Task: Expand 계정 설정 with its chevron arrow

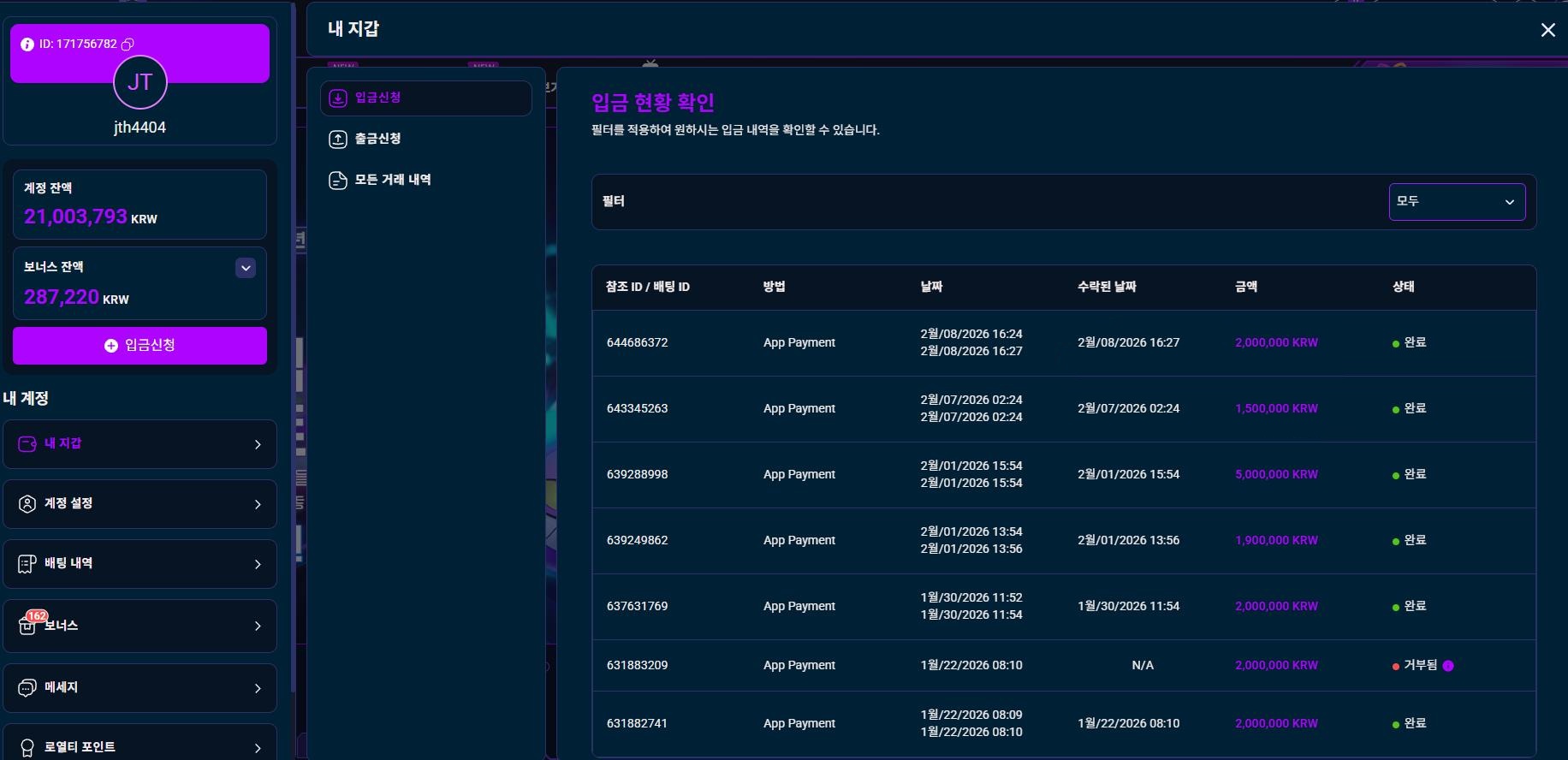Action: coord(258,505)
